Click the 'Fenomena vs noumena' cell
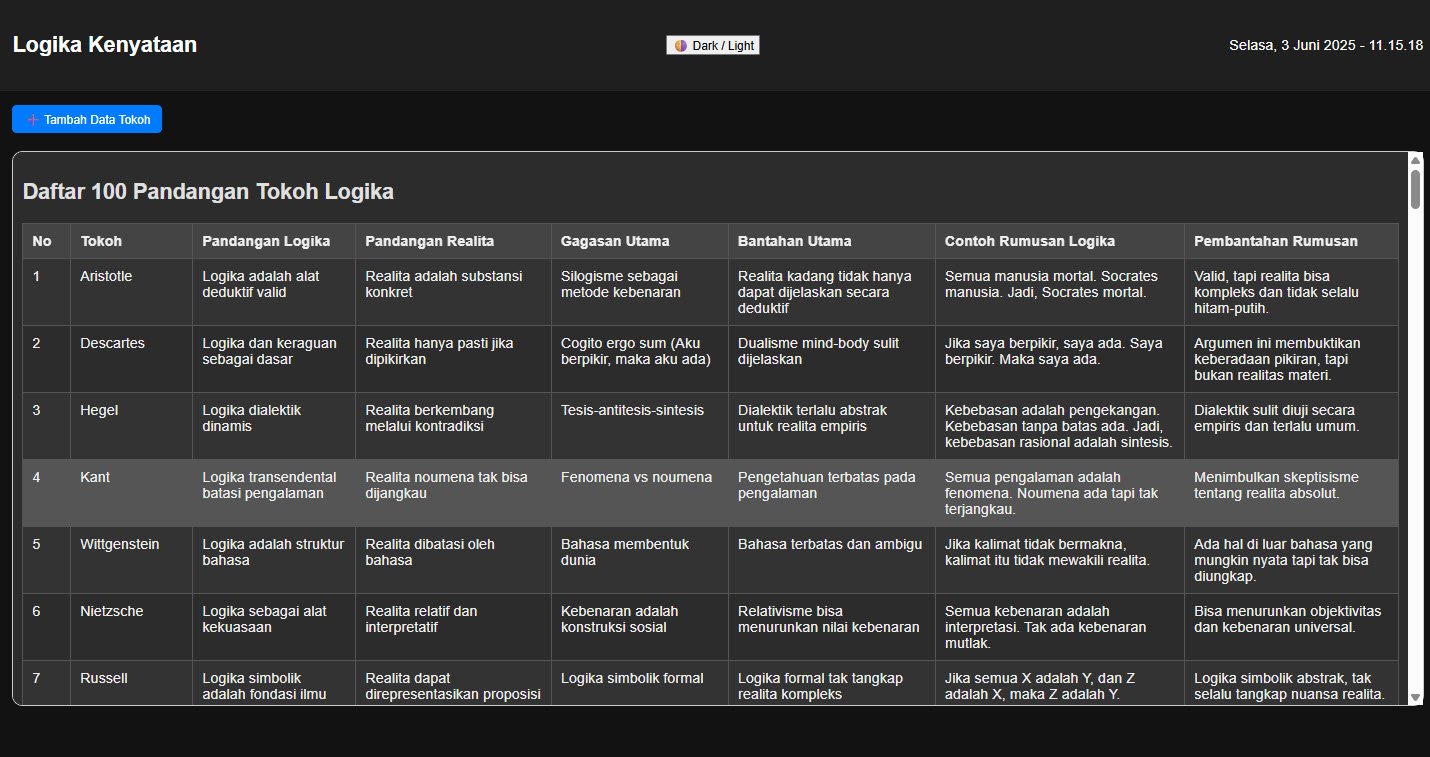The height and width of the screenshot is (757, 1430). (639, 493)
